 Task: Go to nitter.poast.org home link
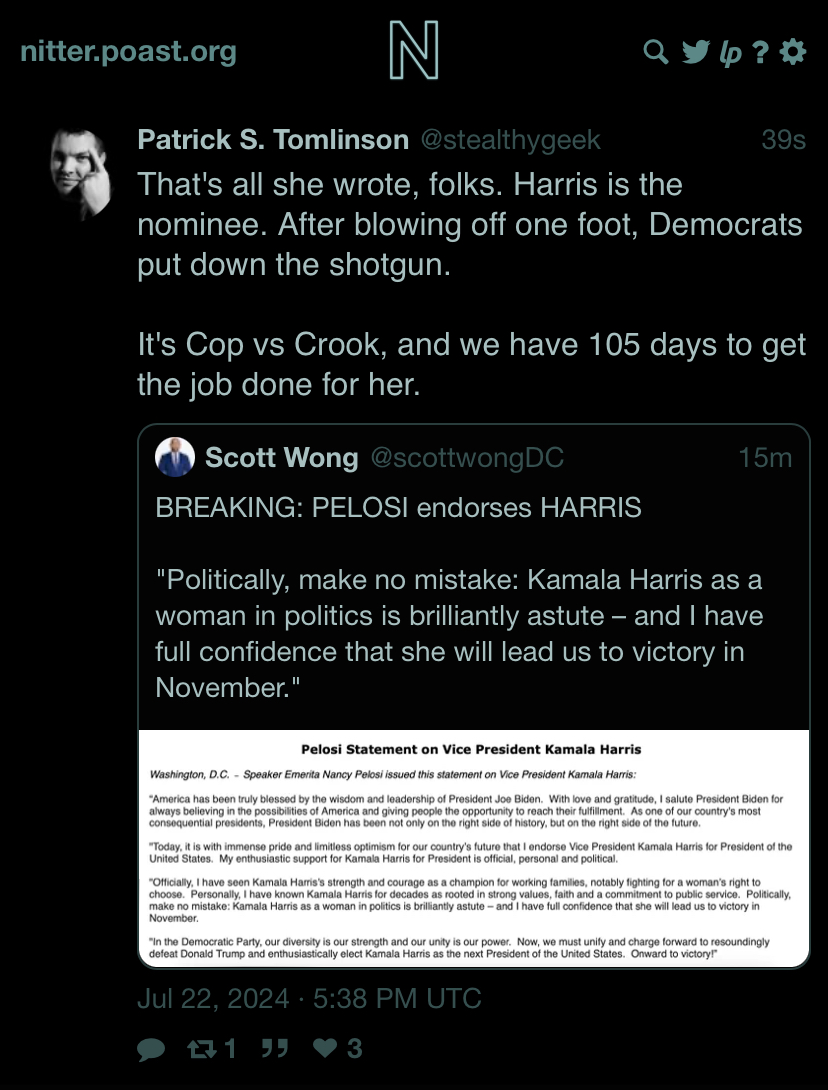(x=129, y=51)
